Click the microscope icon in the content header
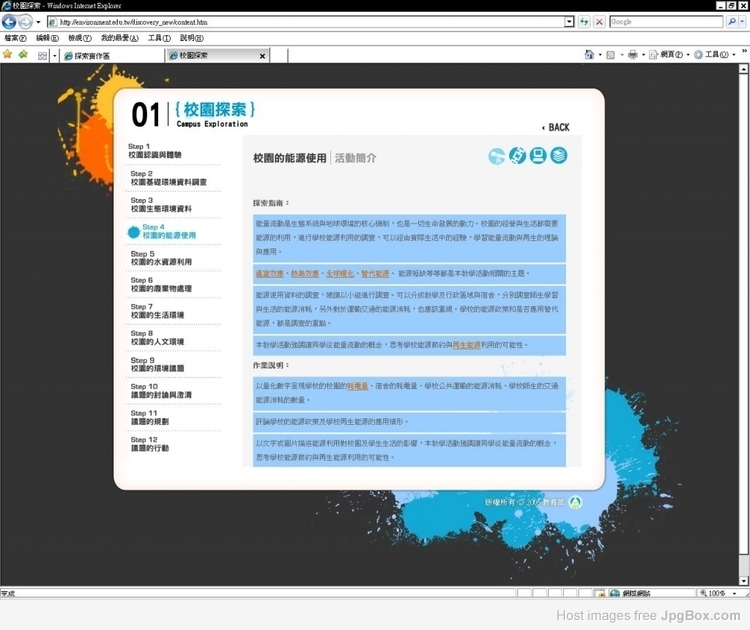The height and width of the screenshot is (630, 750). pos(517,156)
